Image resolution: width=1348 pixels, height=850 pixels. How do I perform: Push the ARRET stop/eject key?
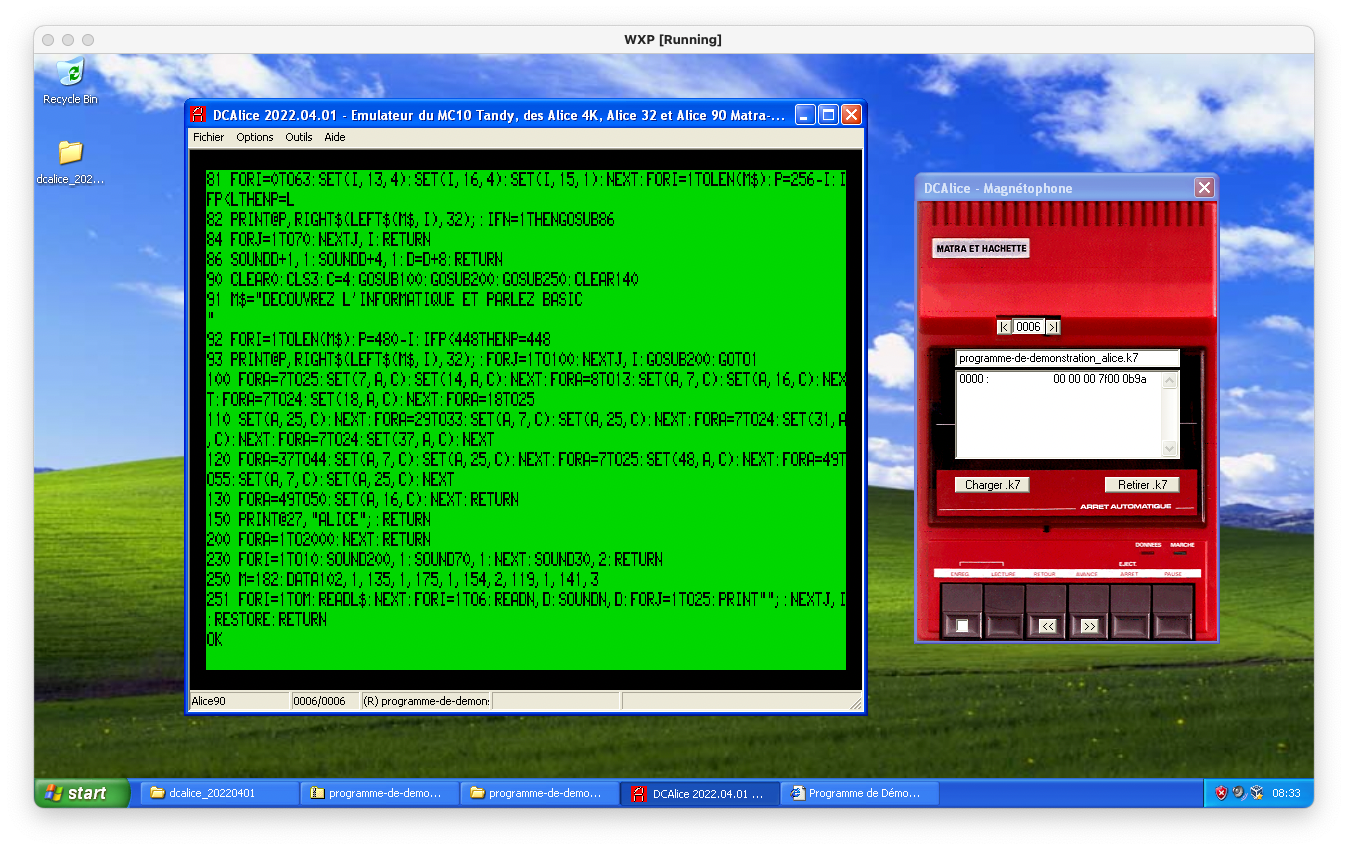[1130, 612]
